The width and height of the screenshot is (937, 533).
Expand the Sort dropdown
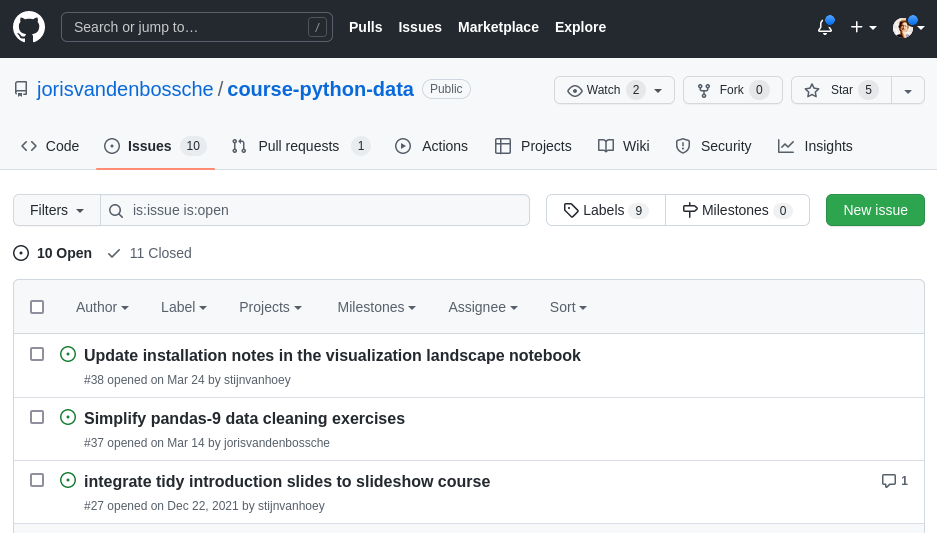click(568, 307)
